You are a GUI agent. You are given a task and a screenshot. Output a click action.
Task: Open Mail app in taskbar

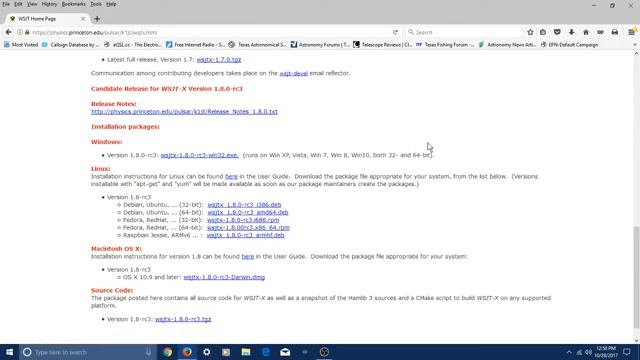[x=285, y=352]
